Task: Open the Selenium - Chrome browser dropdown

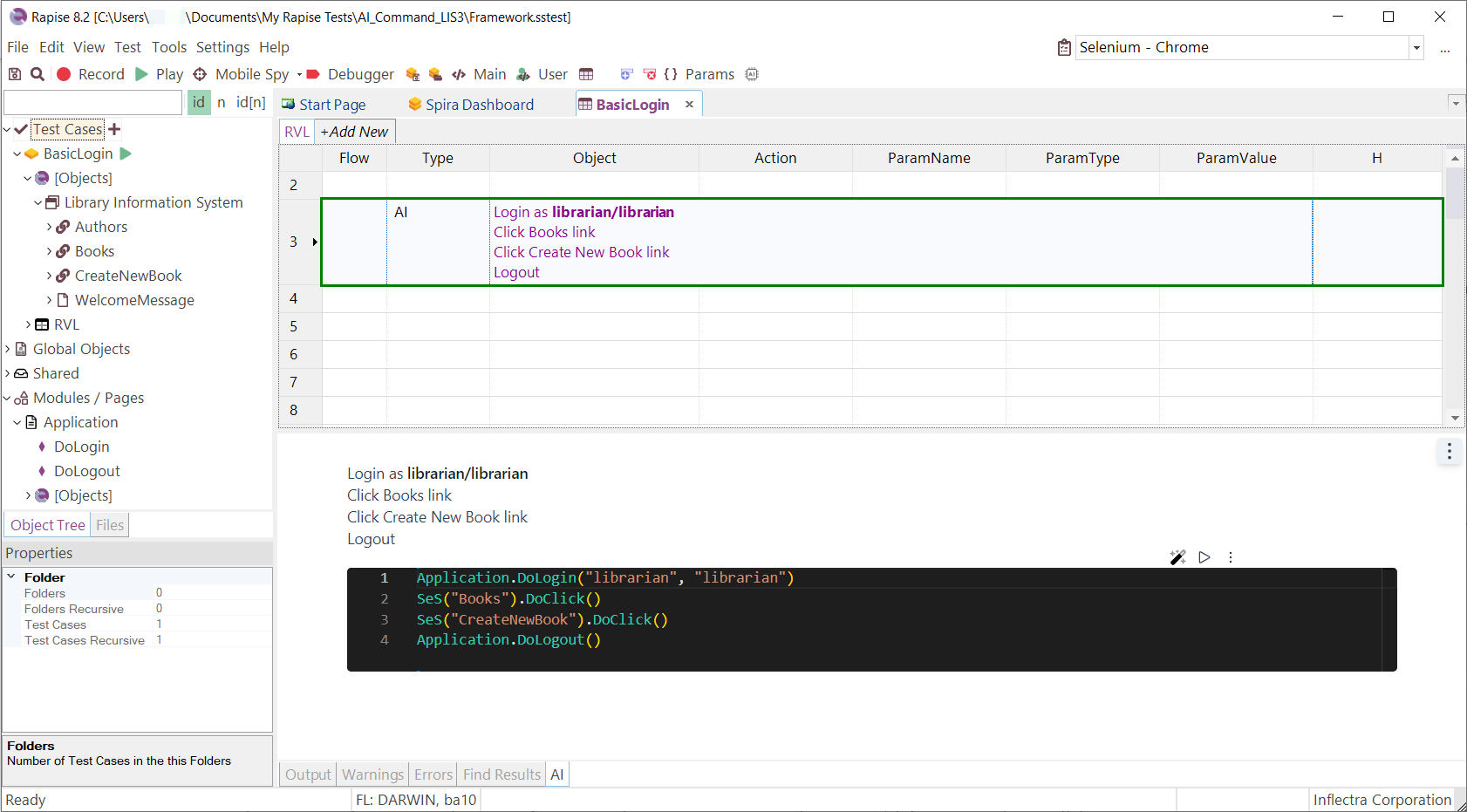Action: click(1416, 47)
